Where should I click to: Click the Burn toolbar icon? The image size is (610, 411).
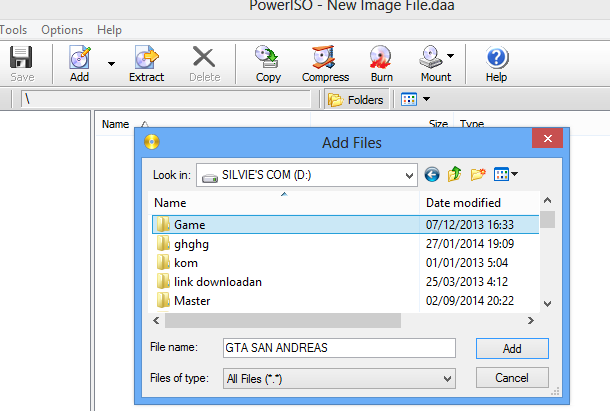380,57
